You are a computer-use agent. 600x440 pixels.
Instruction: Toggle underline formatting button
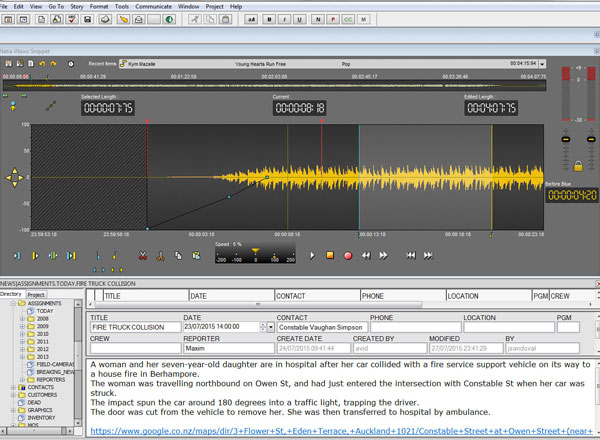(299, 19)
